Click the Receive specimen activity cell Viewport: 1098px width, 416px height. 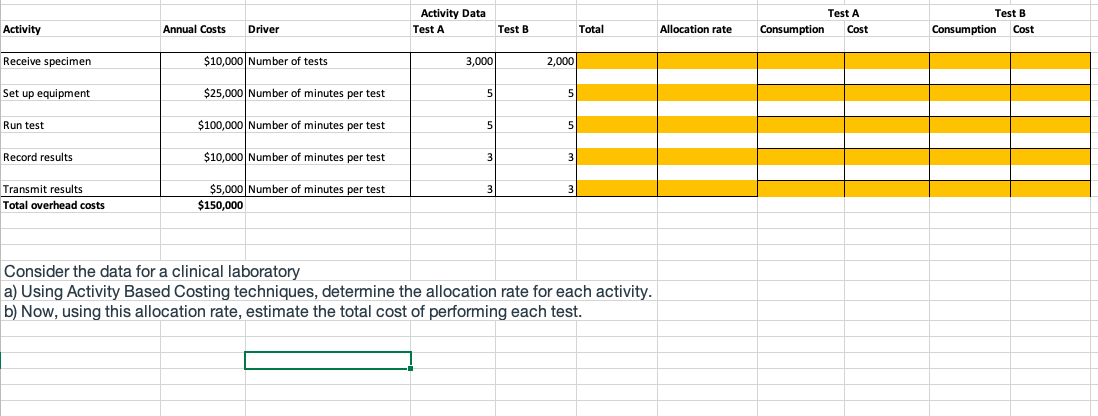click(80, 61)
